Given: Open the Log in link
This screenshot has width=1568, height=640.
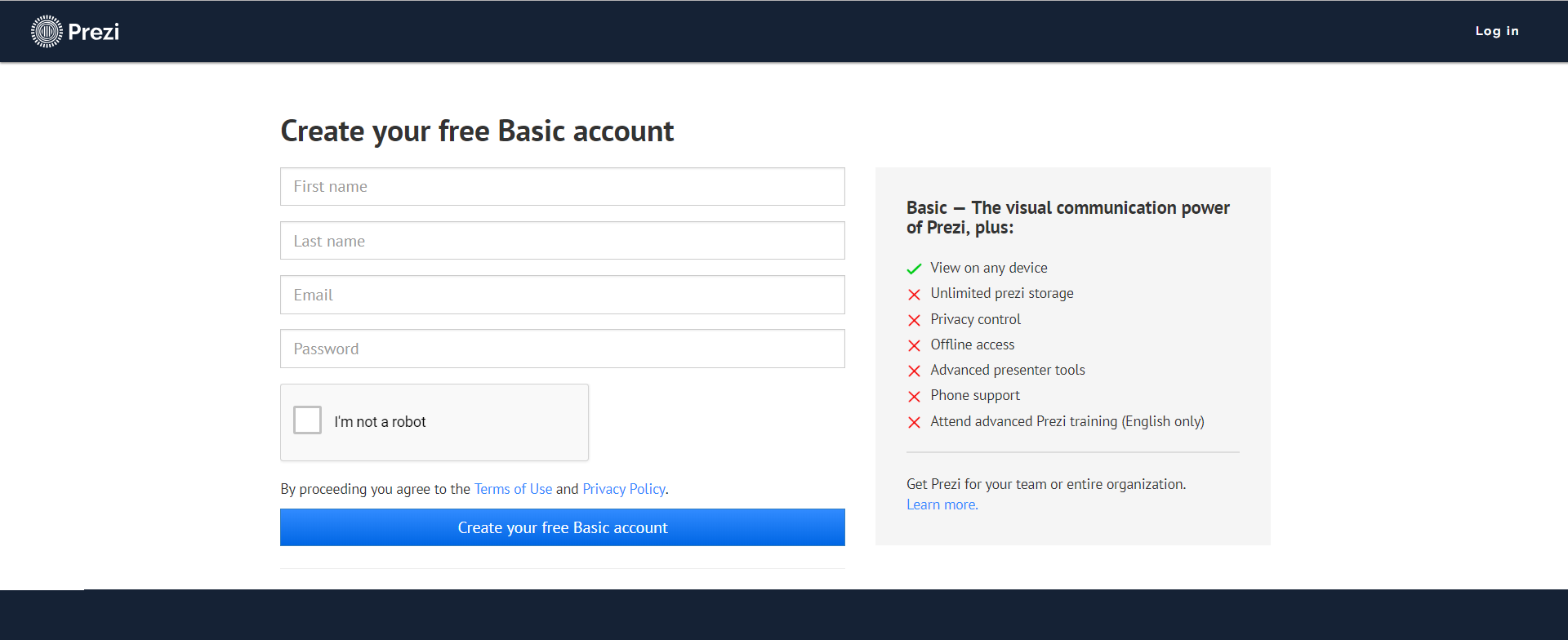Looking at the screenshot, I should tap(1497, 31).
